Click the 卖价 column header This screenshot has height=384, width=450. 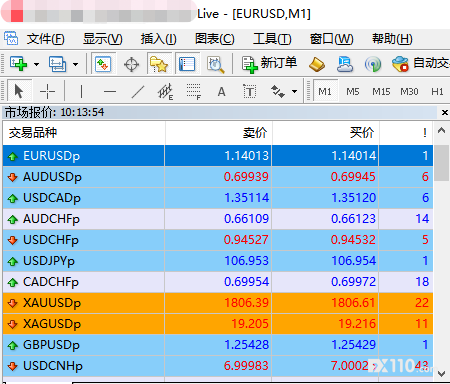[219, 133]
